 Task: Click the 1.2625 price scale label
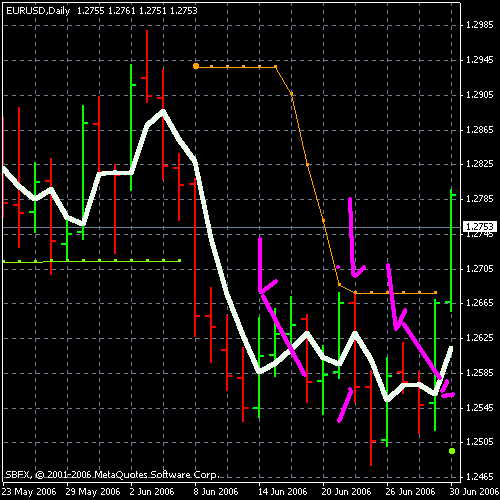tap(479, 338)
